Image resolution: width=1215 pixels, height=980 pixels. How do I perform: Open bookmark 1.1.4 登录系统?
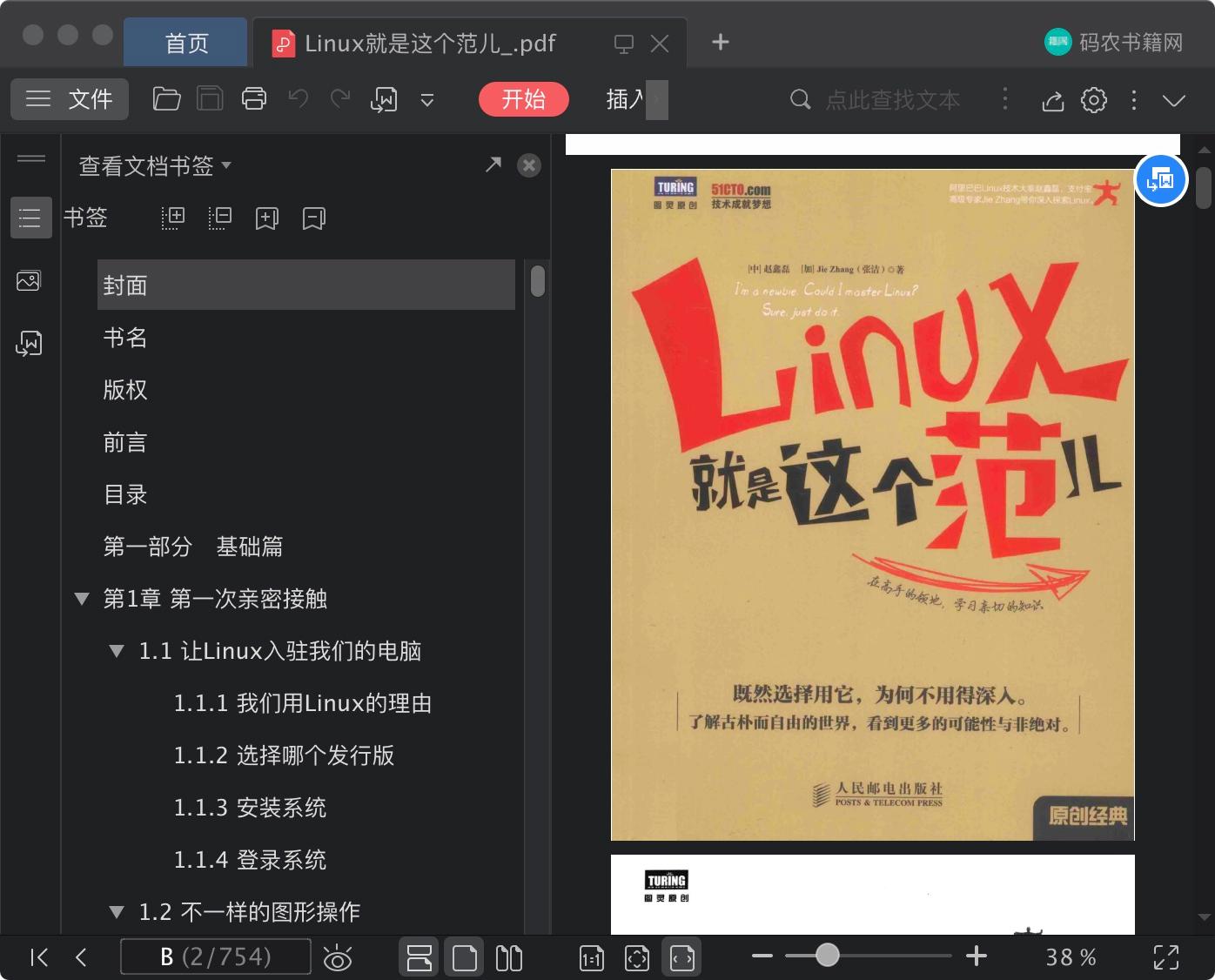click(250, 860)
